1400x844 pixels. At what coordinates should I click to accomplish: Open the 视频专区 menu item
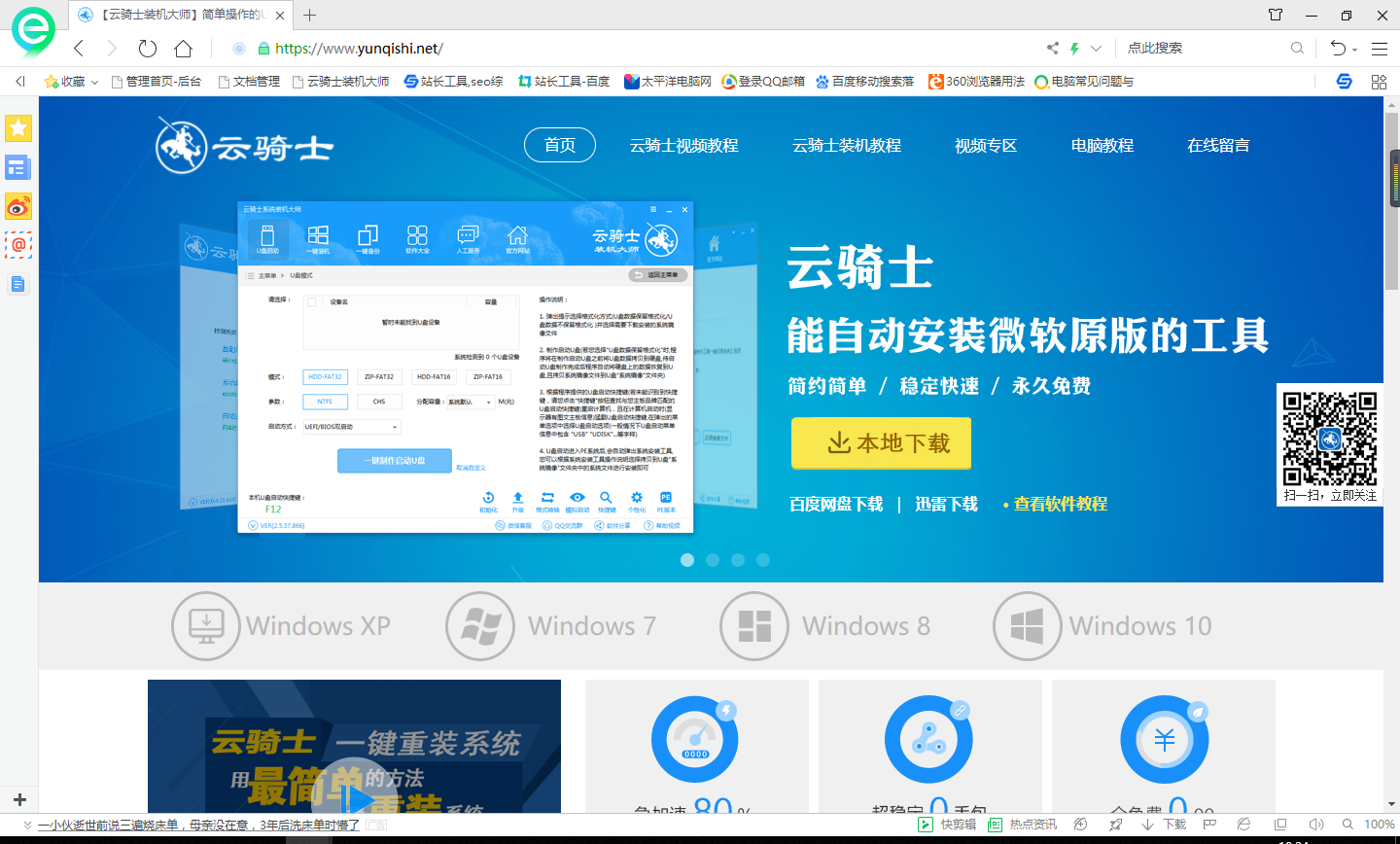click(x=986, y=145)
